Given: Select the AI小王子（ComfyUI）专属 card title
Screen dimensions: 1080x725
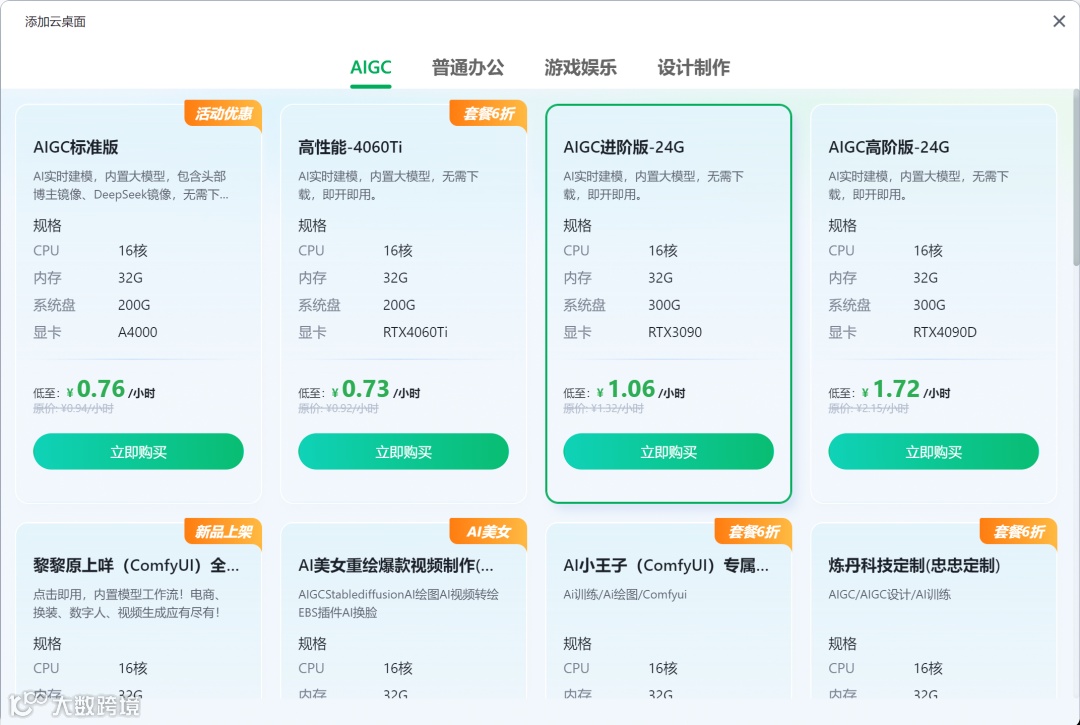Looking at the screenshot, I should (666, 565).
